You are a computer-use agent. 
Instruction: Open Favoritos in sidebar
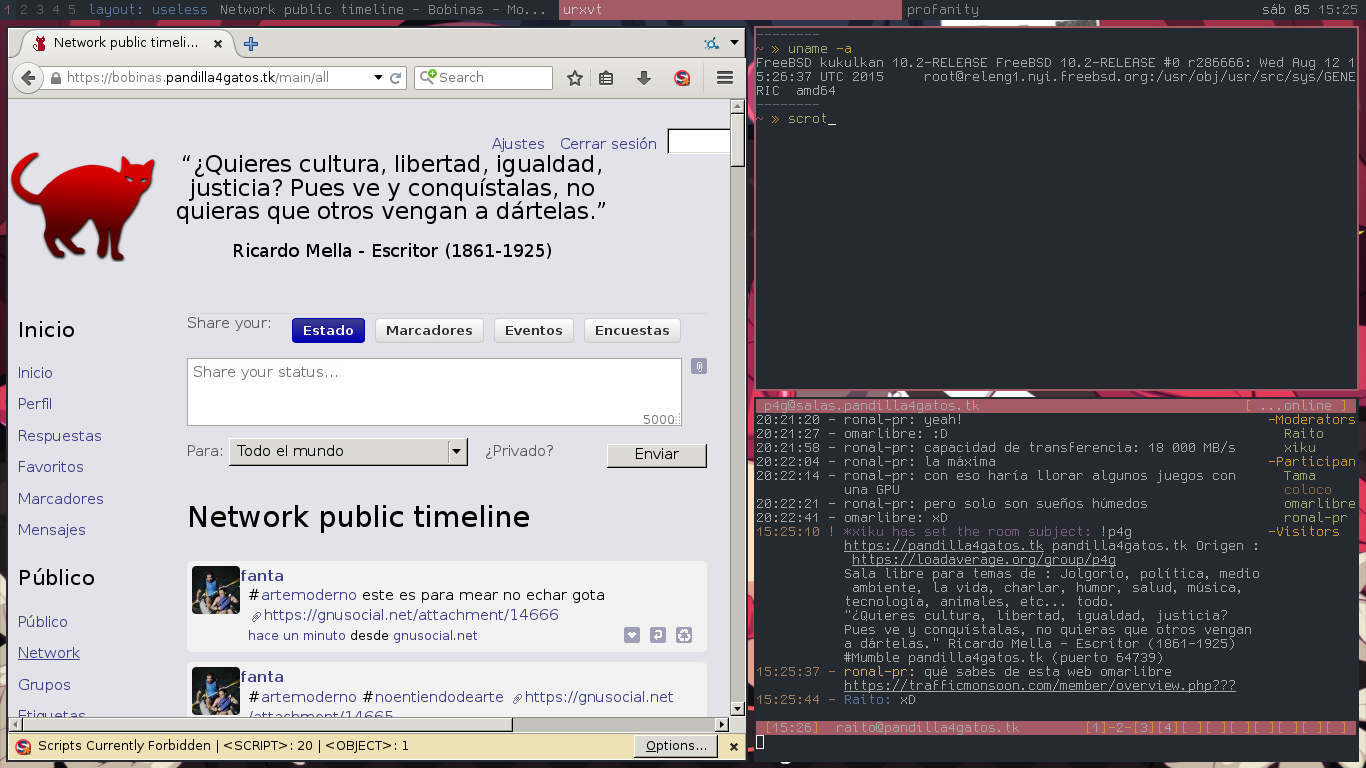tap(51, 467)
